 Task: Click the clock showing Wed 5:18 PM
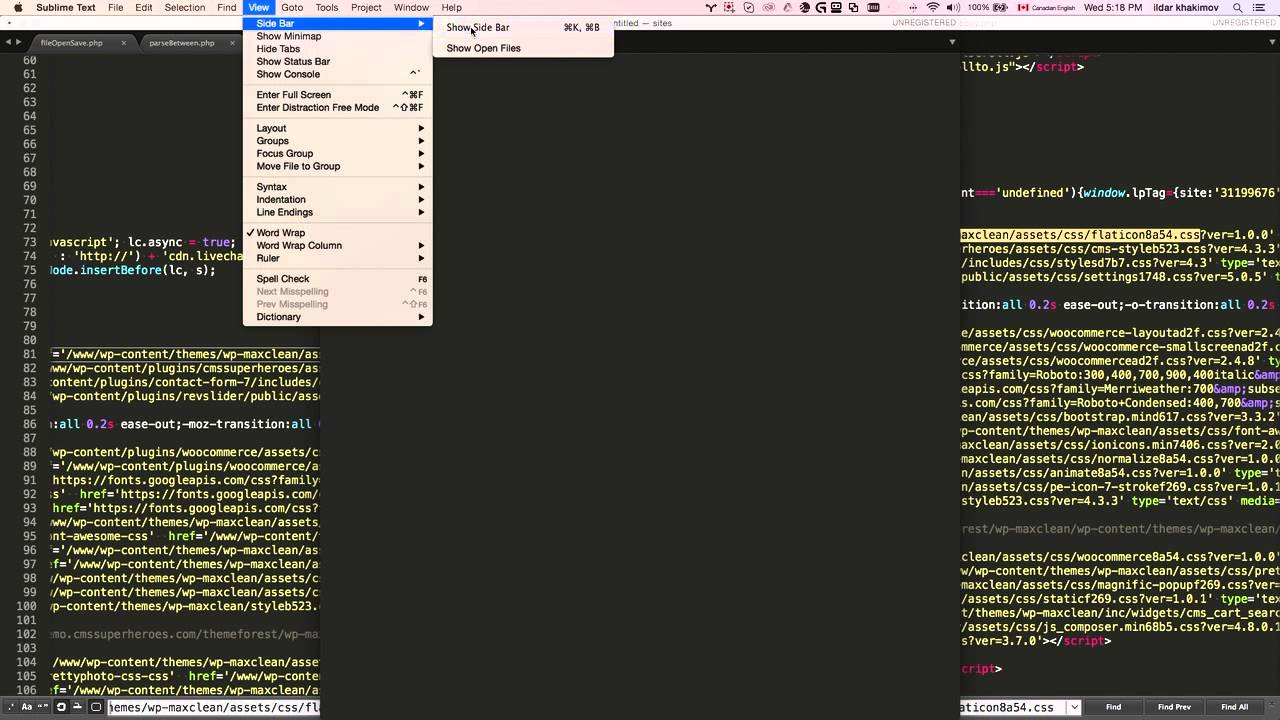[x=1113, y=7]
